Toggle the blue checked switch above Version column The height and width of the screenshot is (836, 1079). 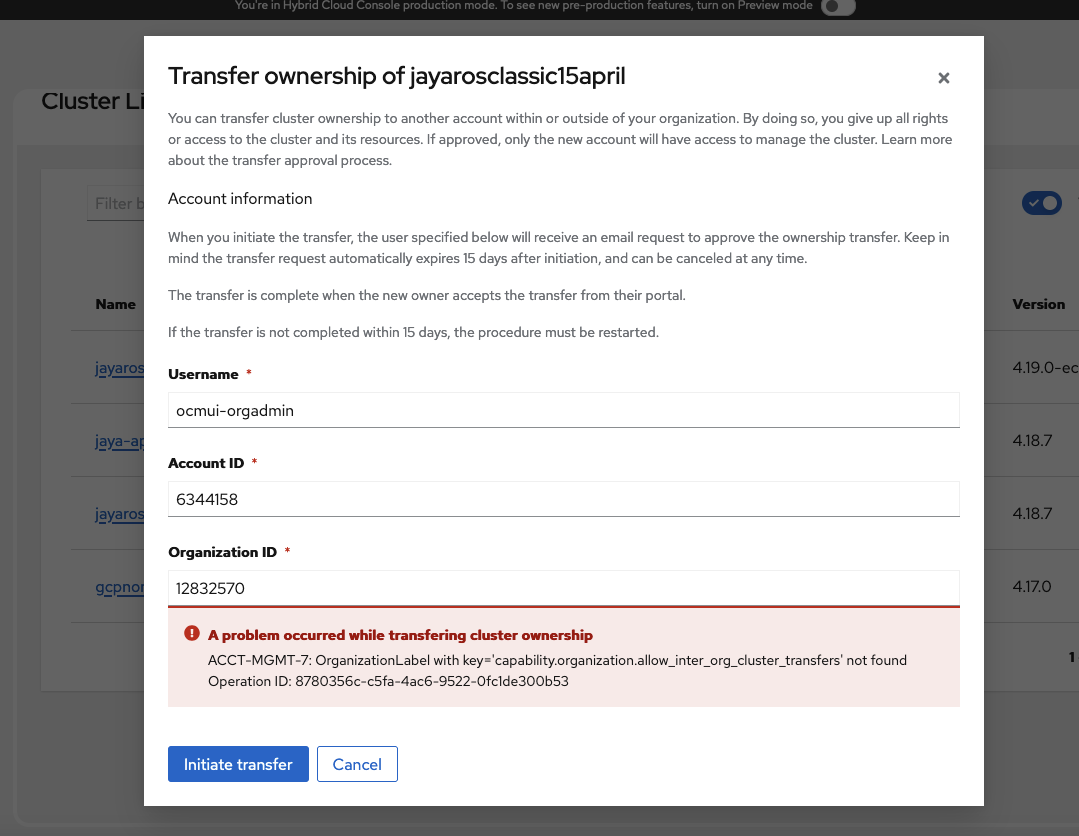pos(1041,203)
